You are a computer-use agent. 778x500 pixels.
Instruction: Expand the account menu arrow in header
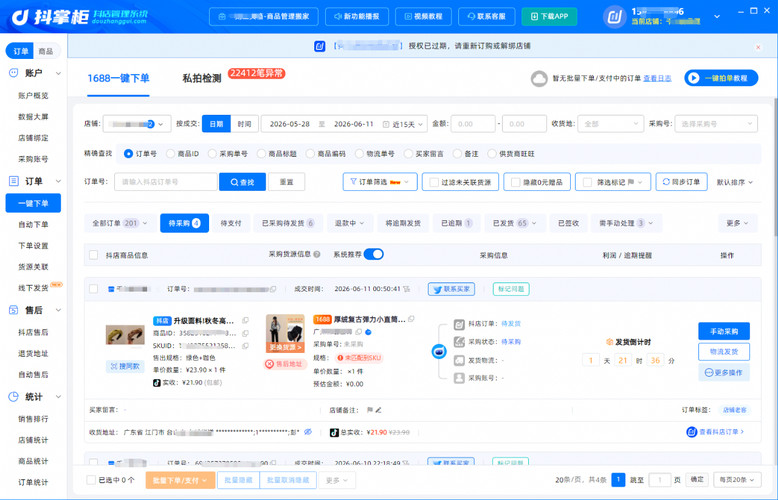716,17
